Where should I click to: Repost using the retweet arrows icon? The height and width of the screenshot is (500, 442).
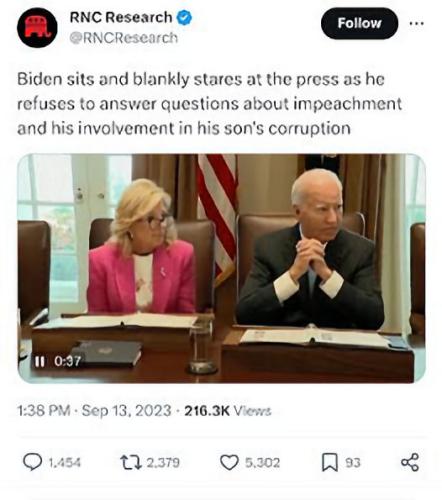click(131, 463)
